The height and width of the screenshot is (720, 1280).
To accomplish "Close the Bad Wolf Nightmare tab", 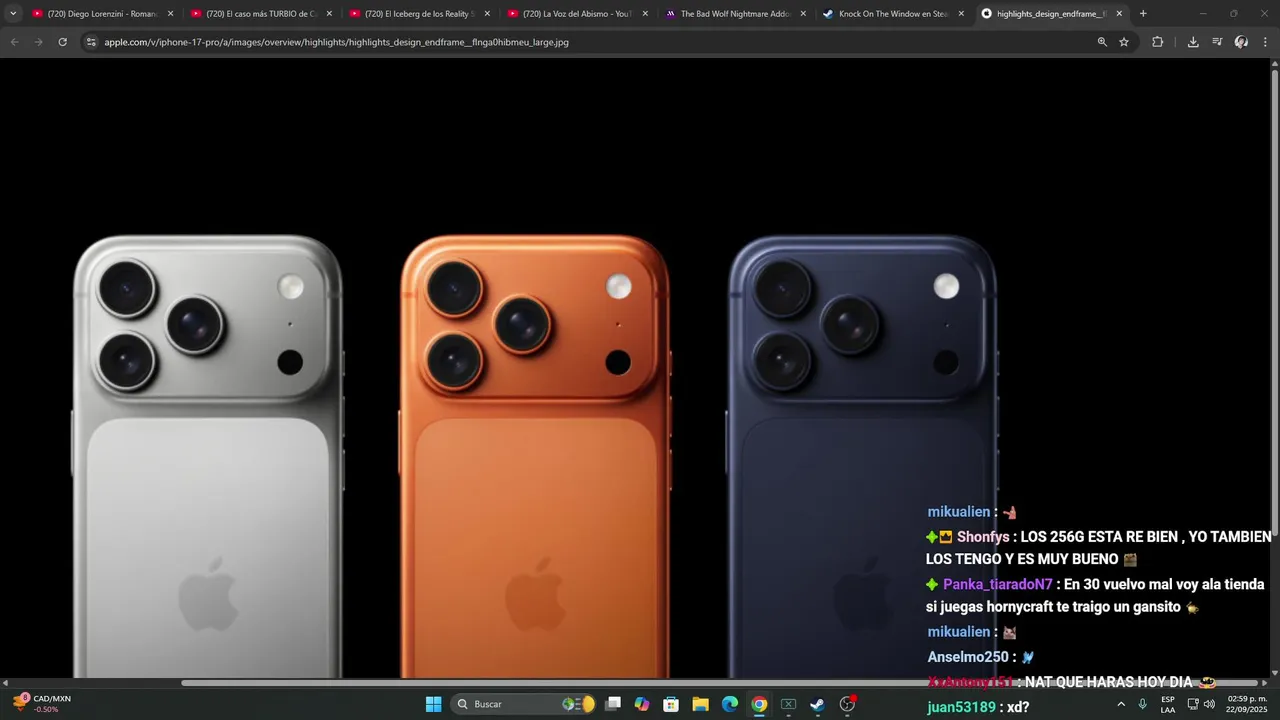I will [x=803, y=14].
